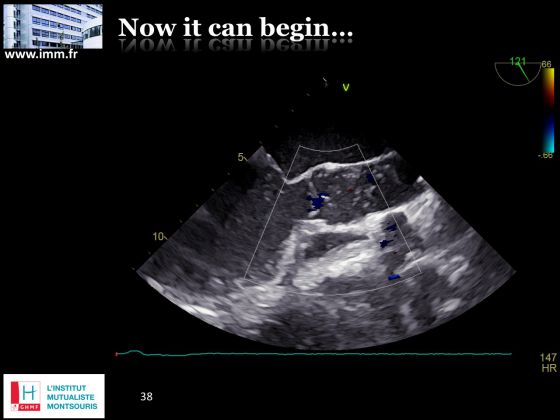The width and height of the screenshot is (560, 420).
Task: Select the 10 cm depth marker
Action: pyautogui.click(x=159, y=236)
